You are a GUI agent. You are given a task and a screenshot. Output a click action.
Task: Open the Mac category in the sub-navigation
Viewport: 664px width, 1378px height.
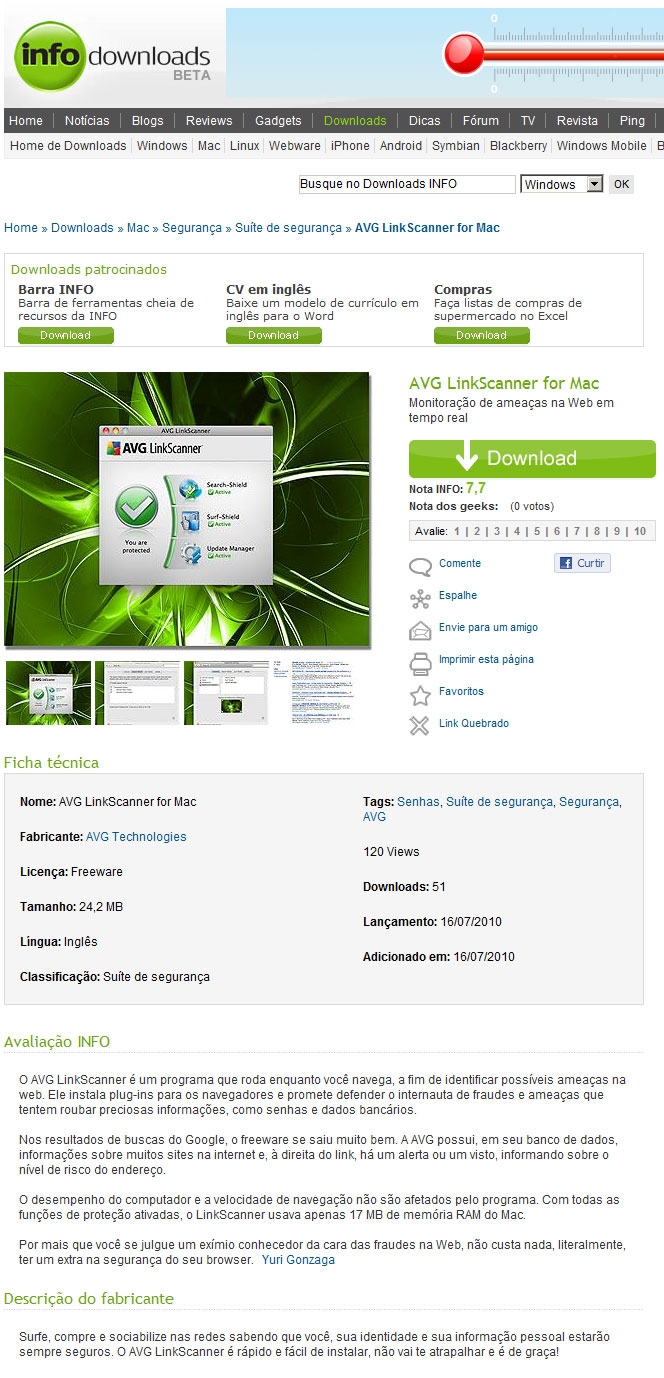click(209, 146)
